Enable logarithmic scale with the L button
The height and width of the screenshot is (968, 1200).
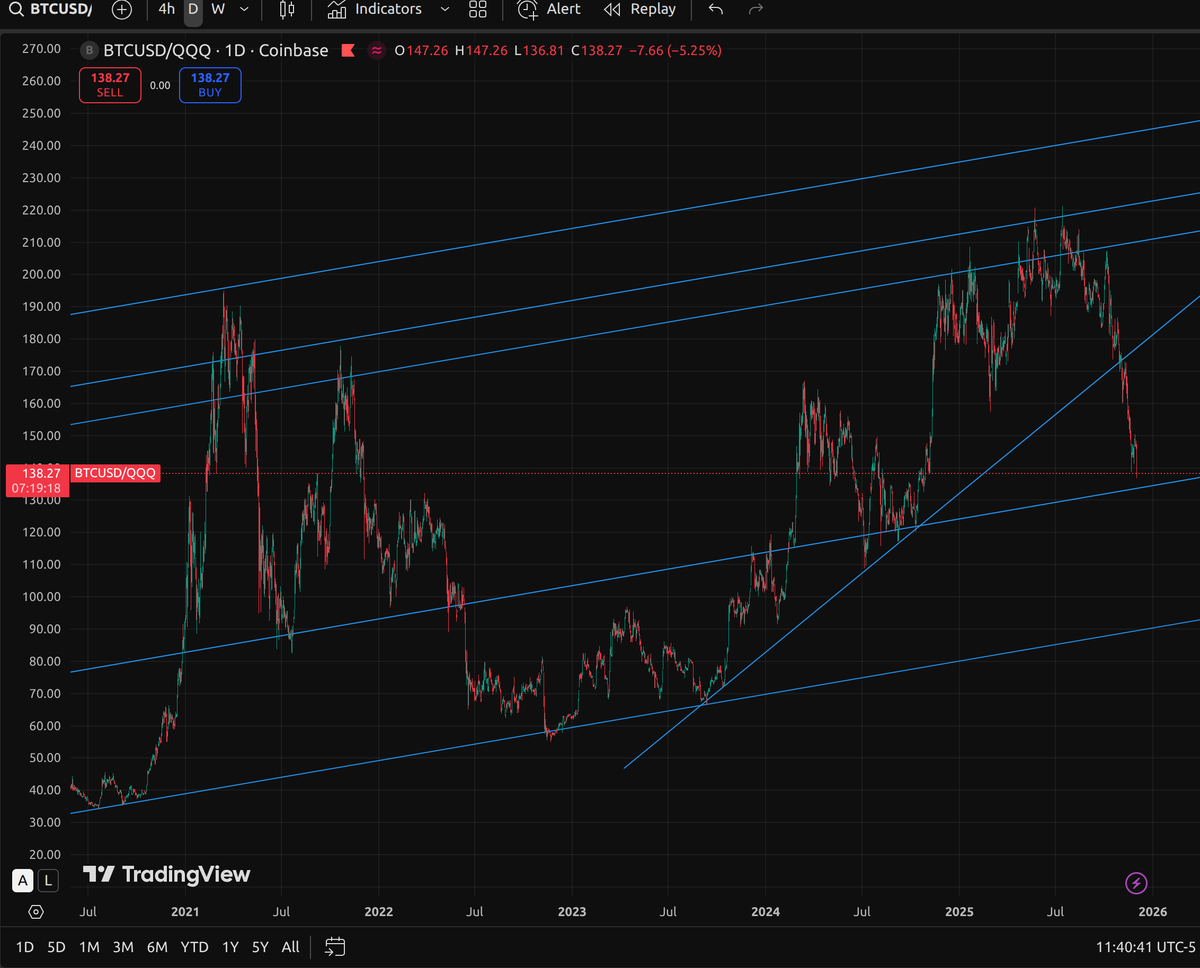coord(46,880)
